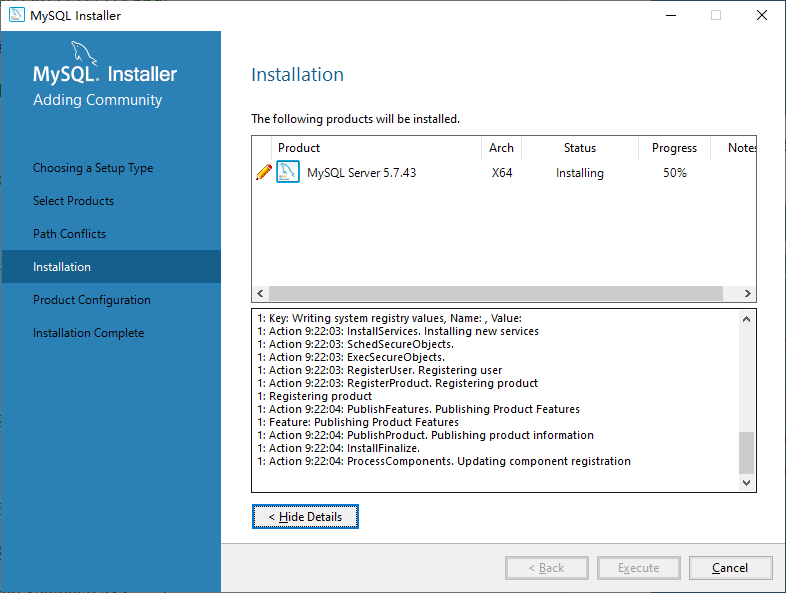Screen dimensions: 786x593
Task: Open Path Conflicts step in sidebar
Action: 69,234
